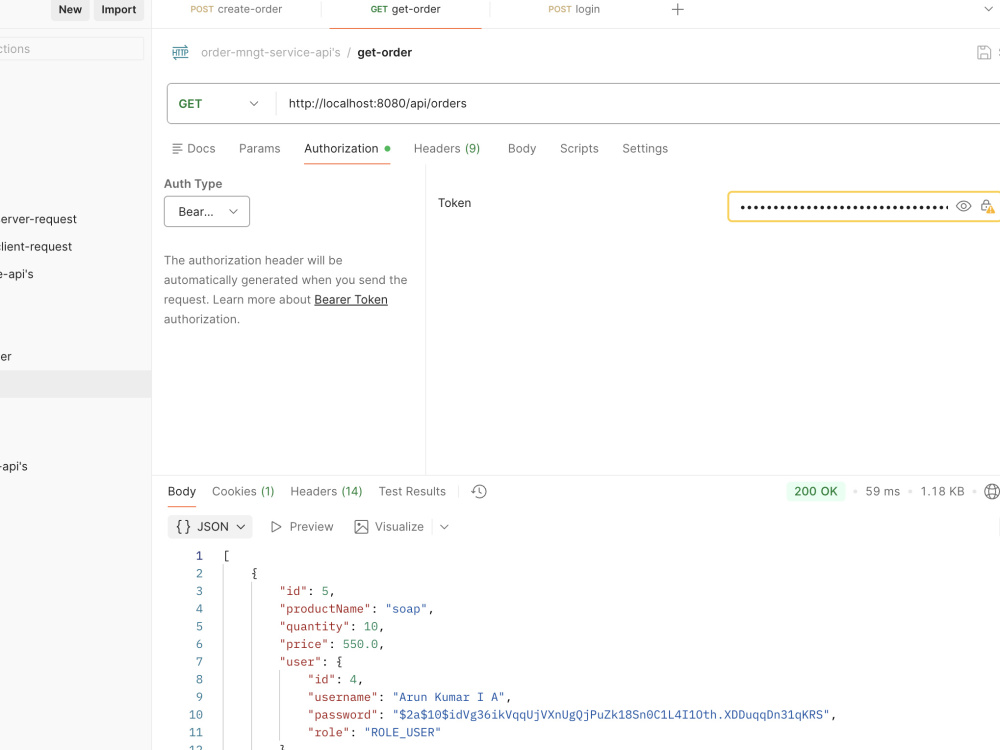Reveal the bearer token with eye icon

click(963, 206)
